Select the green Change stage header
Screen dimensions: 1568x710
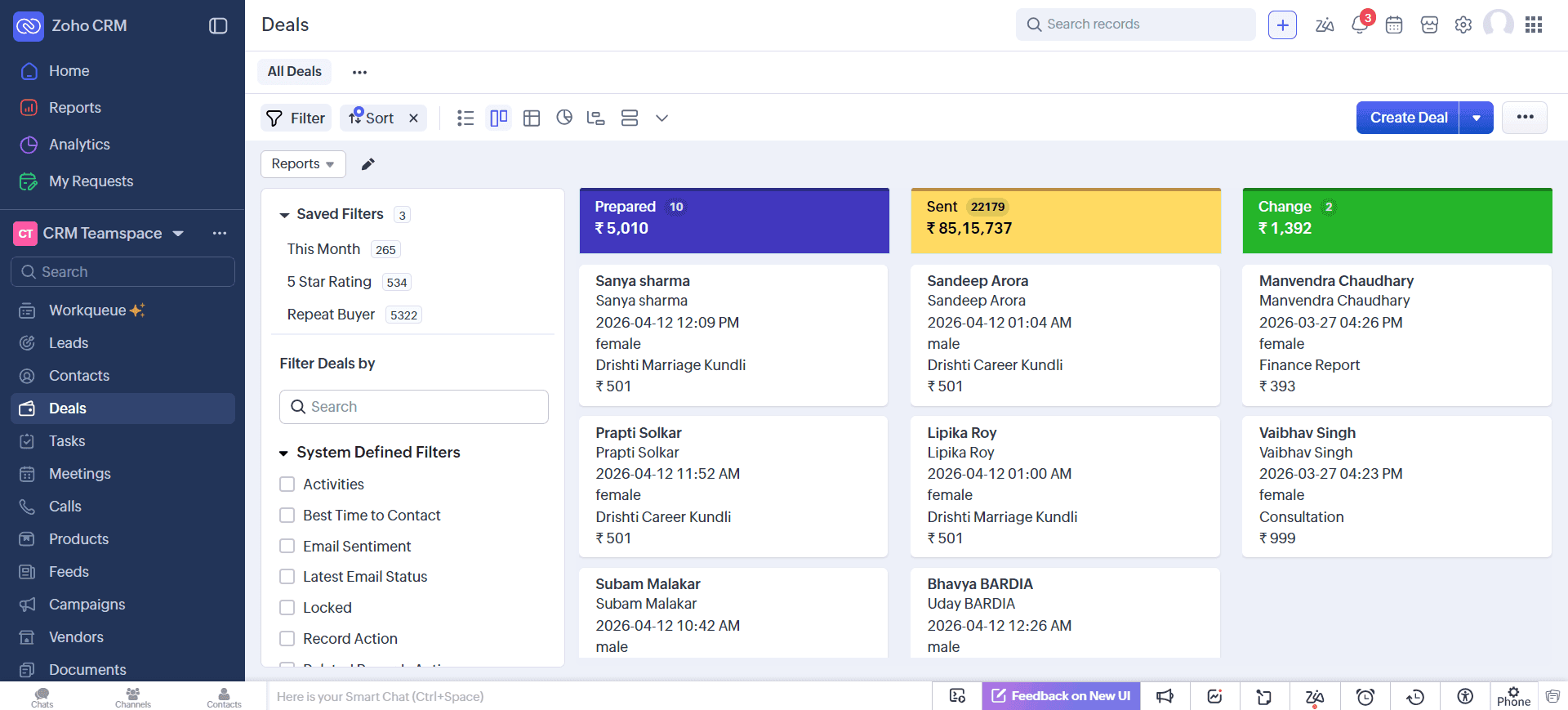tap(1397, 221)
